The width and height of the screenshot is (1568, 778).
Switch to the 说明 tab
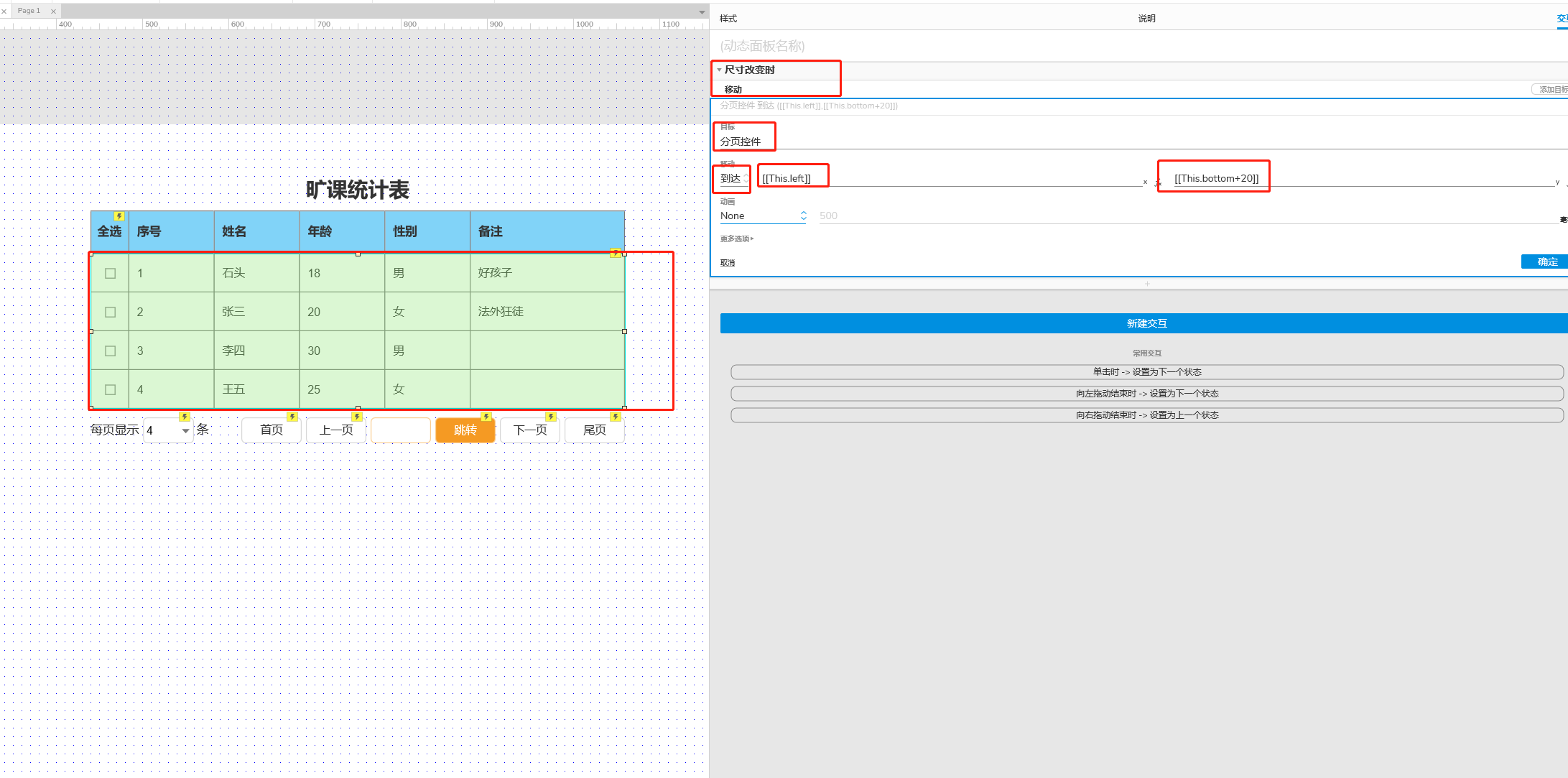1146,19
